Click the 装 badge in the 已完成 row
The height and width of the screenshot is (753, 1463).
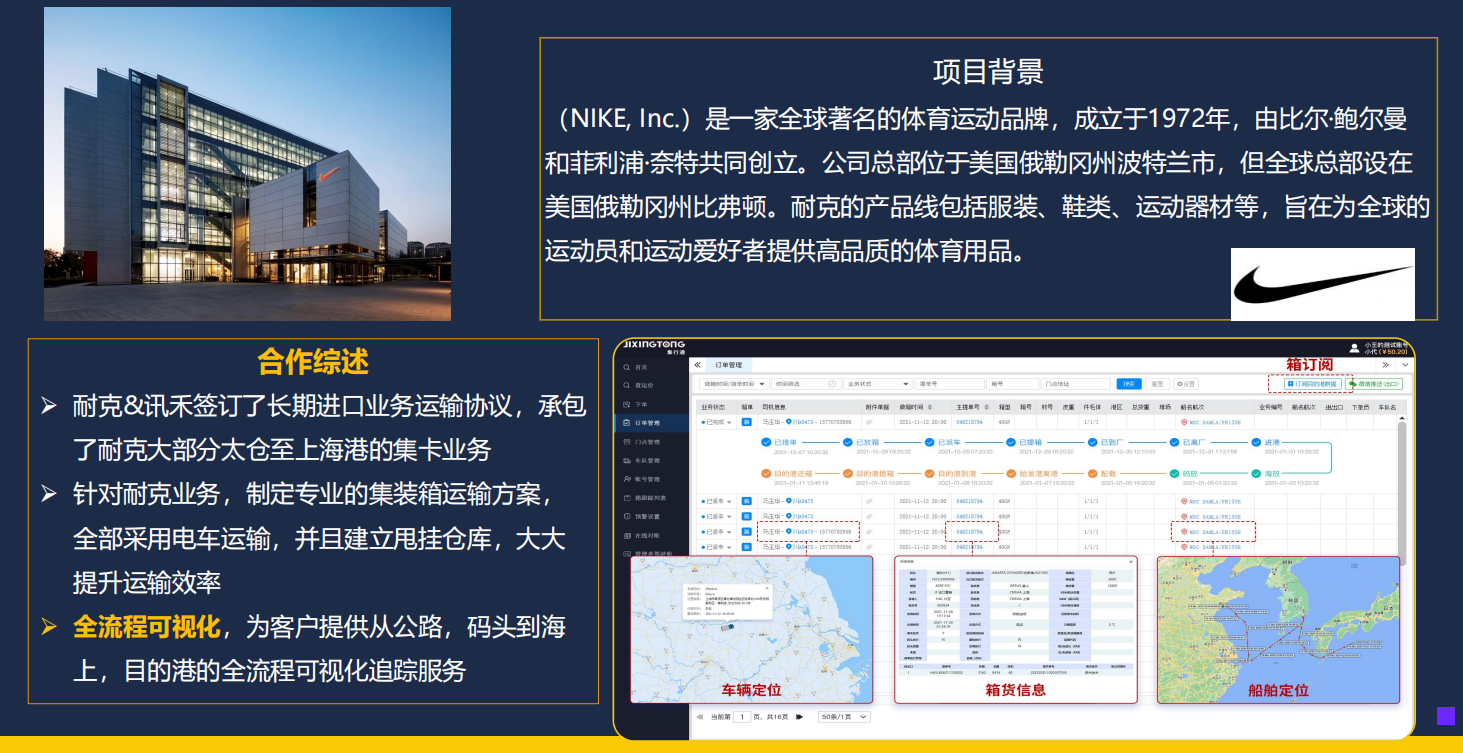tap(746, 422)
